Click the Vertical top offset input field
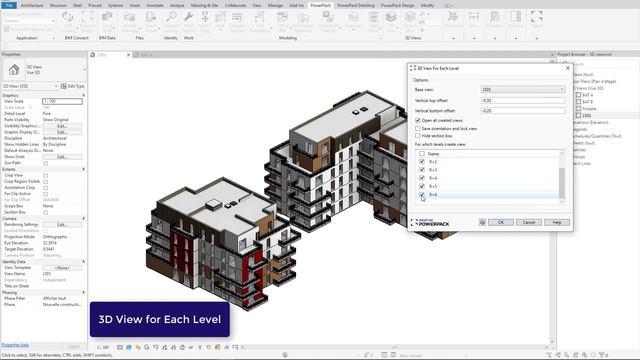The width and height of the screenshot is (640, 360). point(523,100)
